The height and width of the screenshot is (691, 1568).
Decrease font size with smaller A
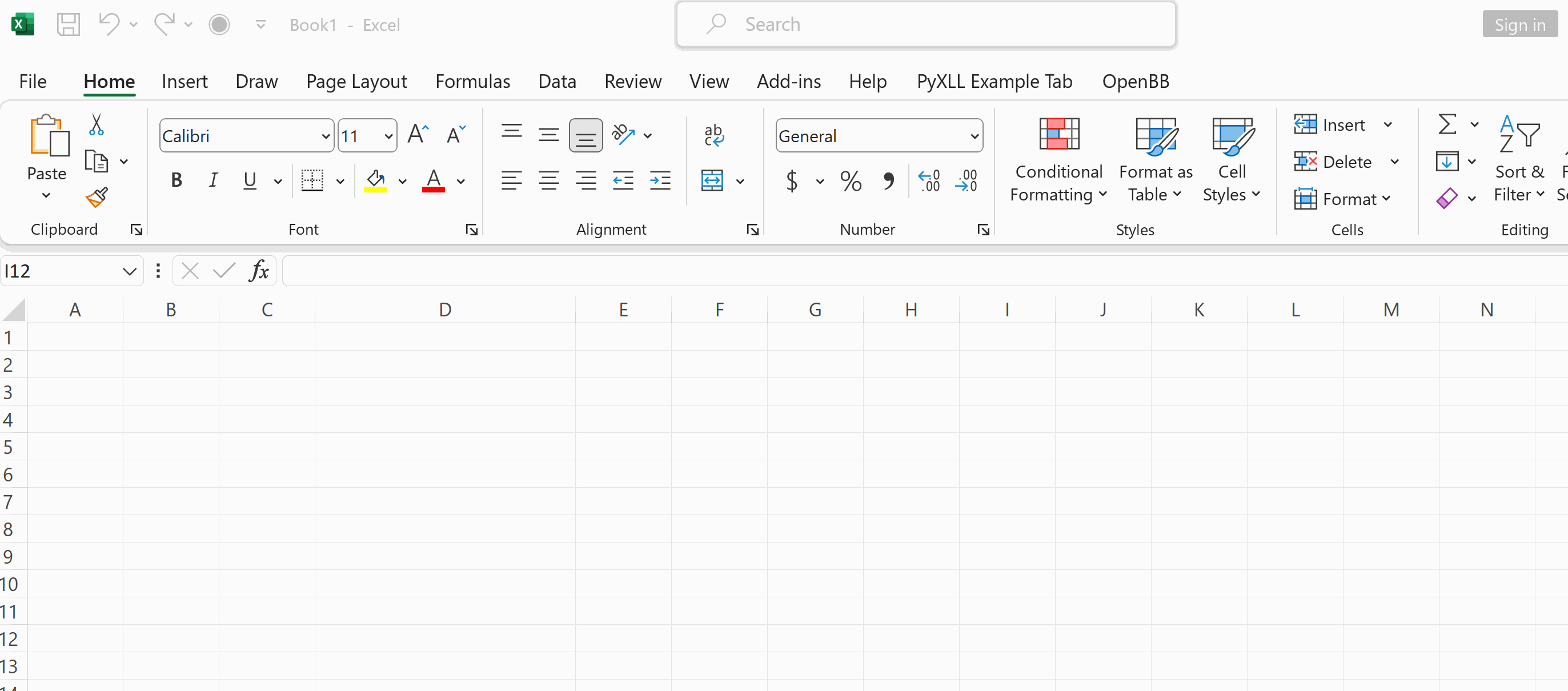click(455, 134)
